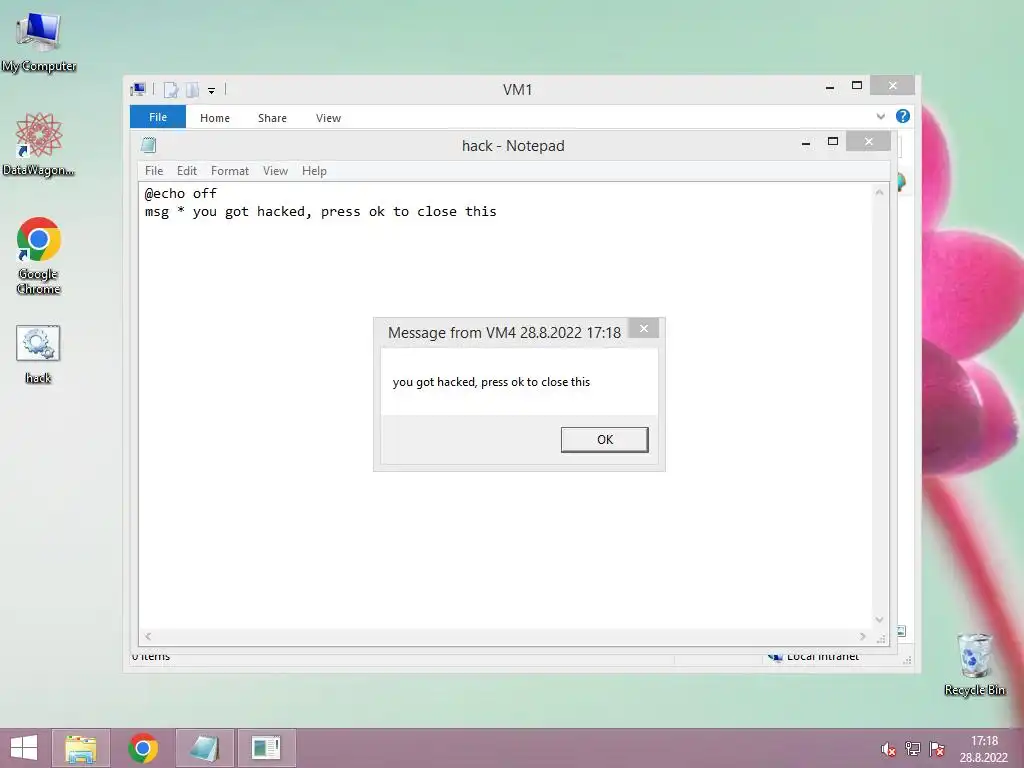This screenshot has height=768, width=1024.
Task: Maximize the hack - Notepad window
Action: pos(833,142)
